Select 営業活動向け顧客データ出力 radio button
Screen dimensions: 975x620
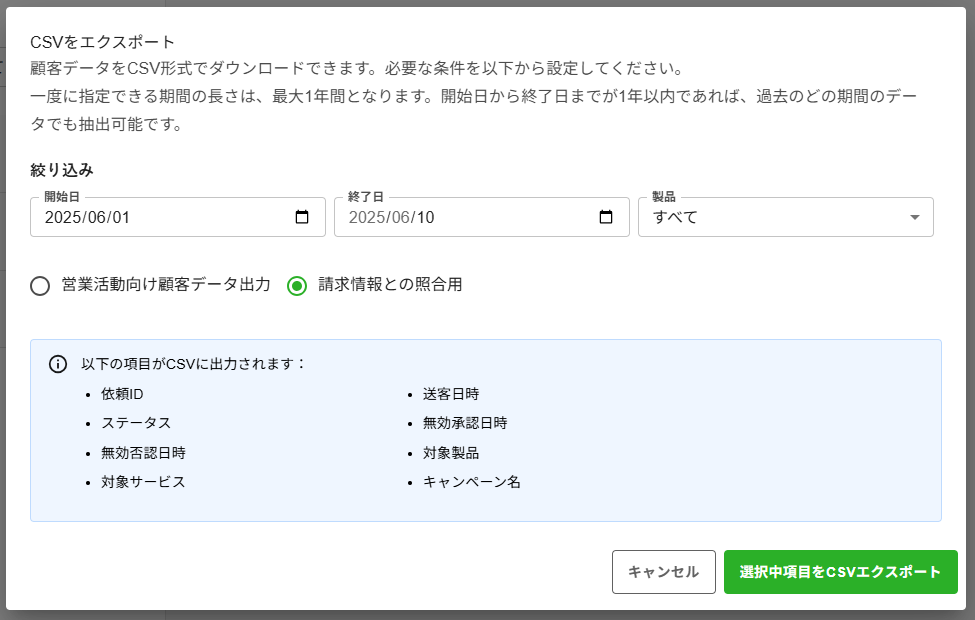coord(40,286)
